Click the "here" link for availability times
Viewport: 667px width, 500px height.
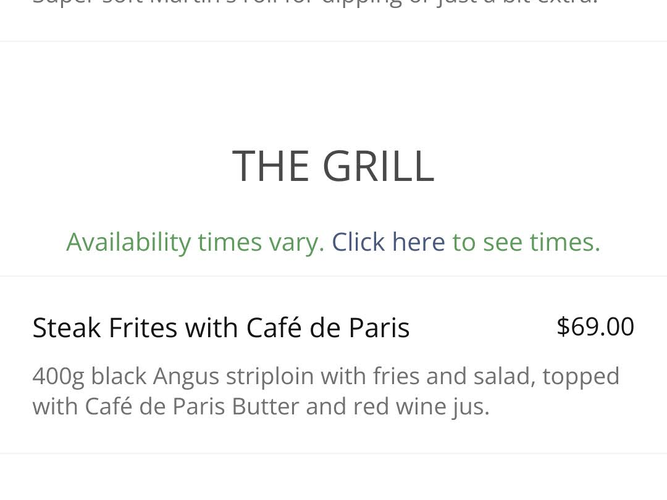418,242
